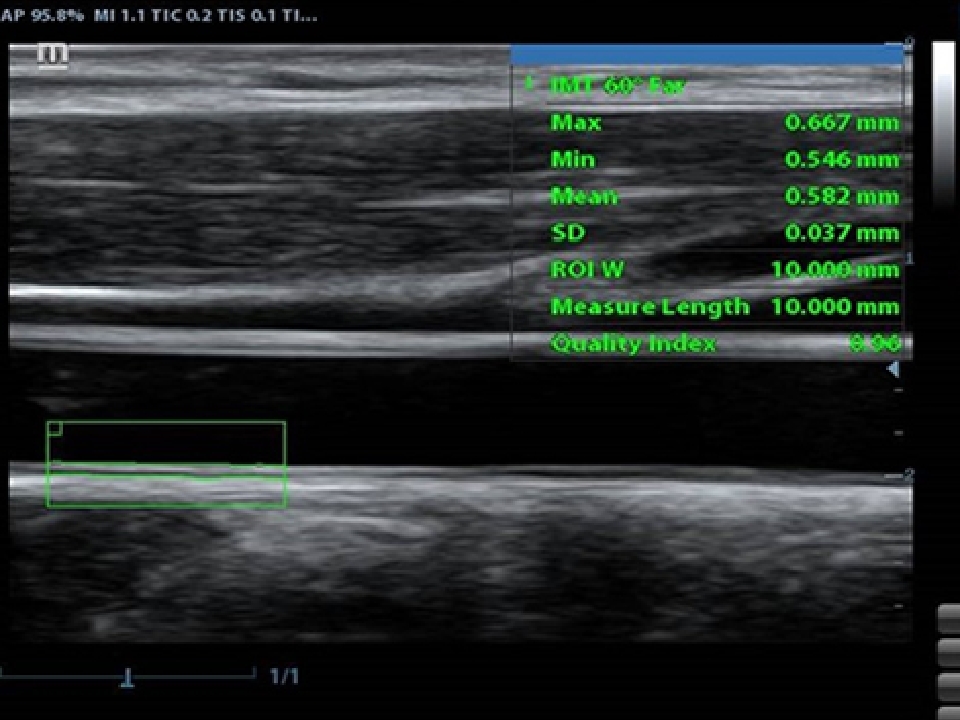Click the depth scale marker 2
This screenshot has width=960, height=720.
(908, 476)
